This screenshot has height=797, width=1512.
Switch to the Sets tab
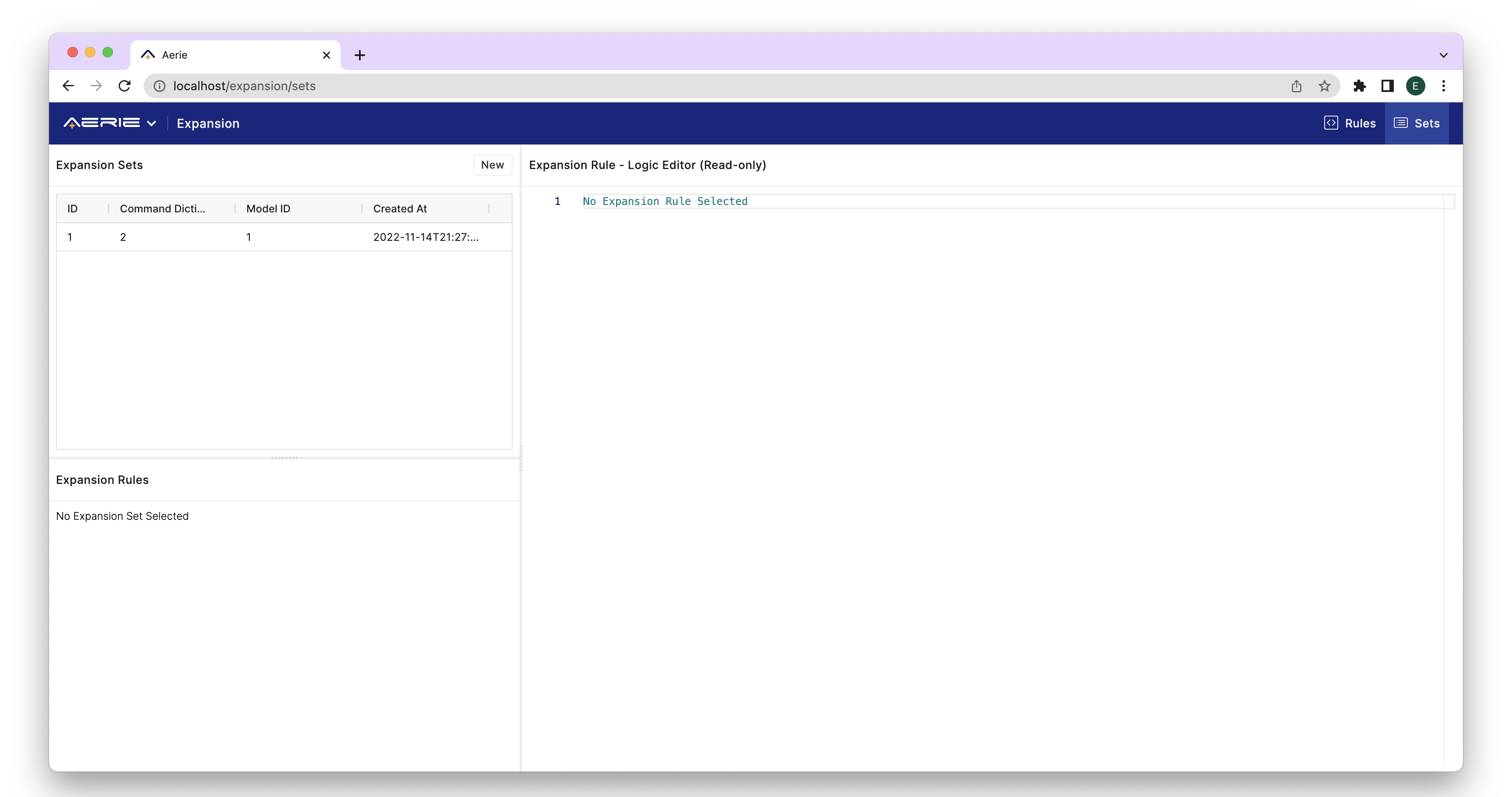coord(1418,123)
